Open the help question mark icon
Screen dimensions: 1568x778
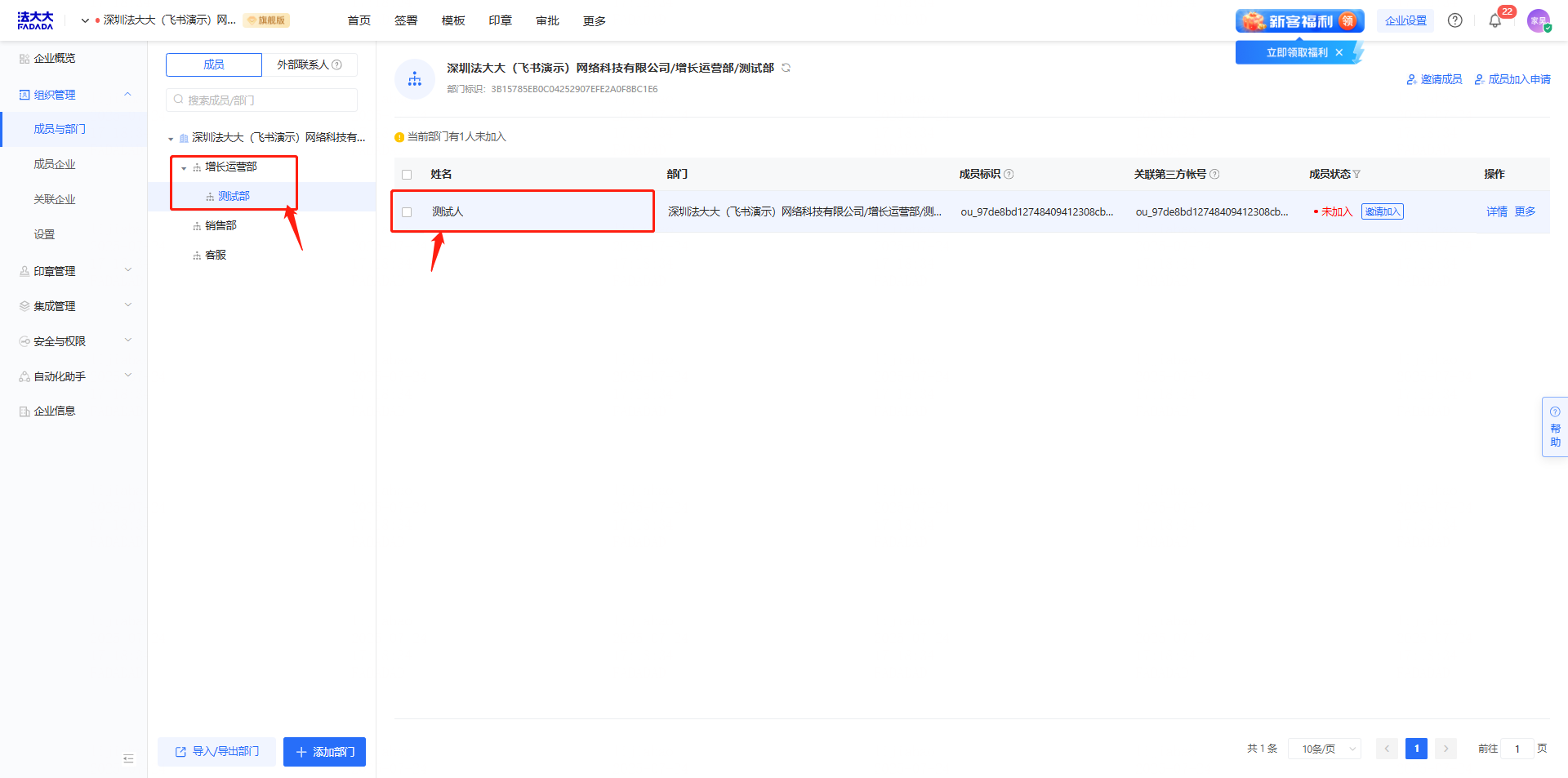click(1454, 20)
